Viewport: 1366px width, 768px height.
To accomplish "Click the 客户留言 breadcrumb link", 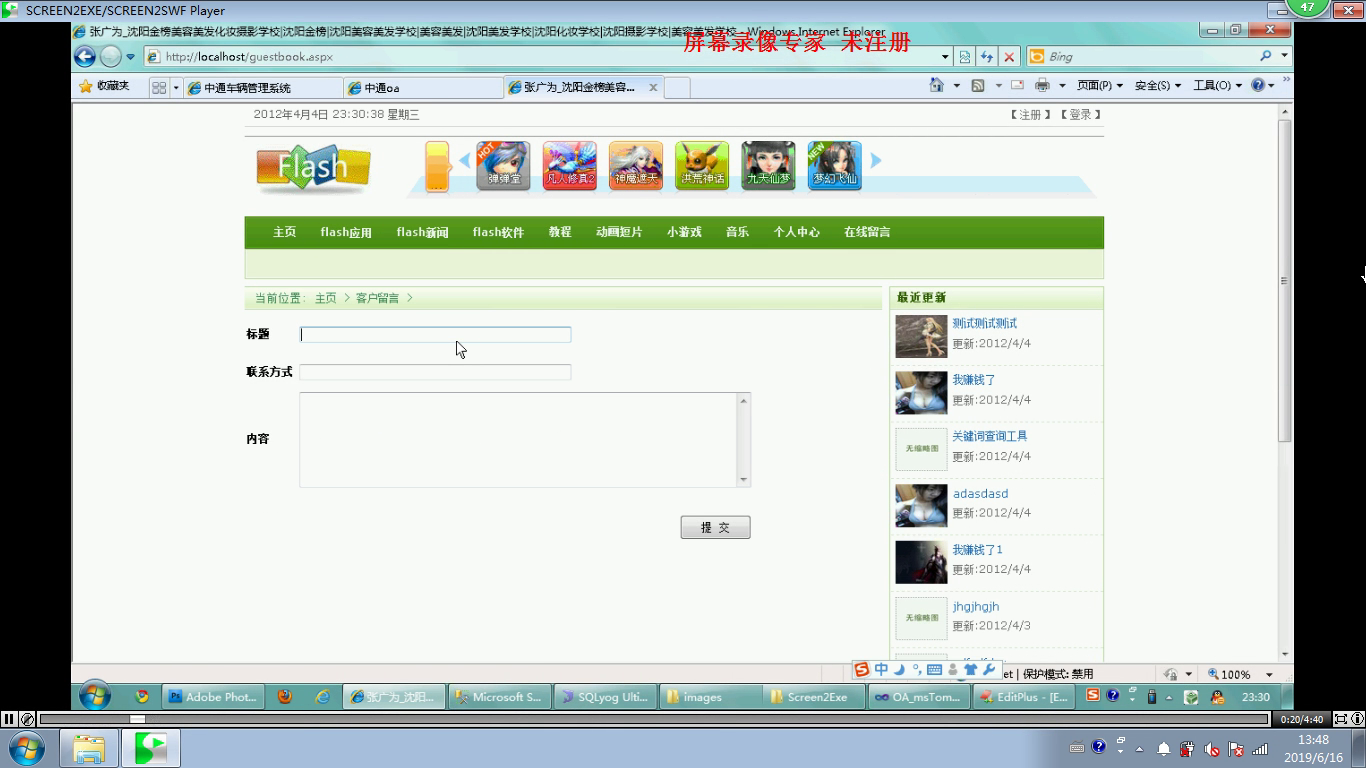I will tap(377, 298).
